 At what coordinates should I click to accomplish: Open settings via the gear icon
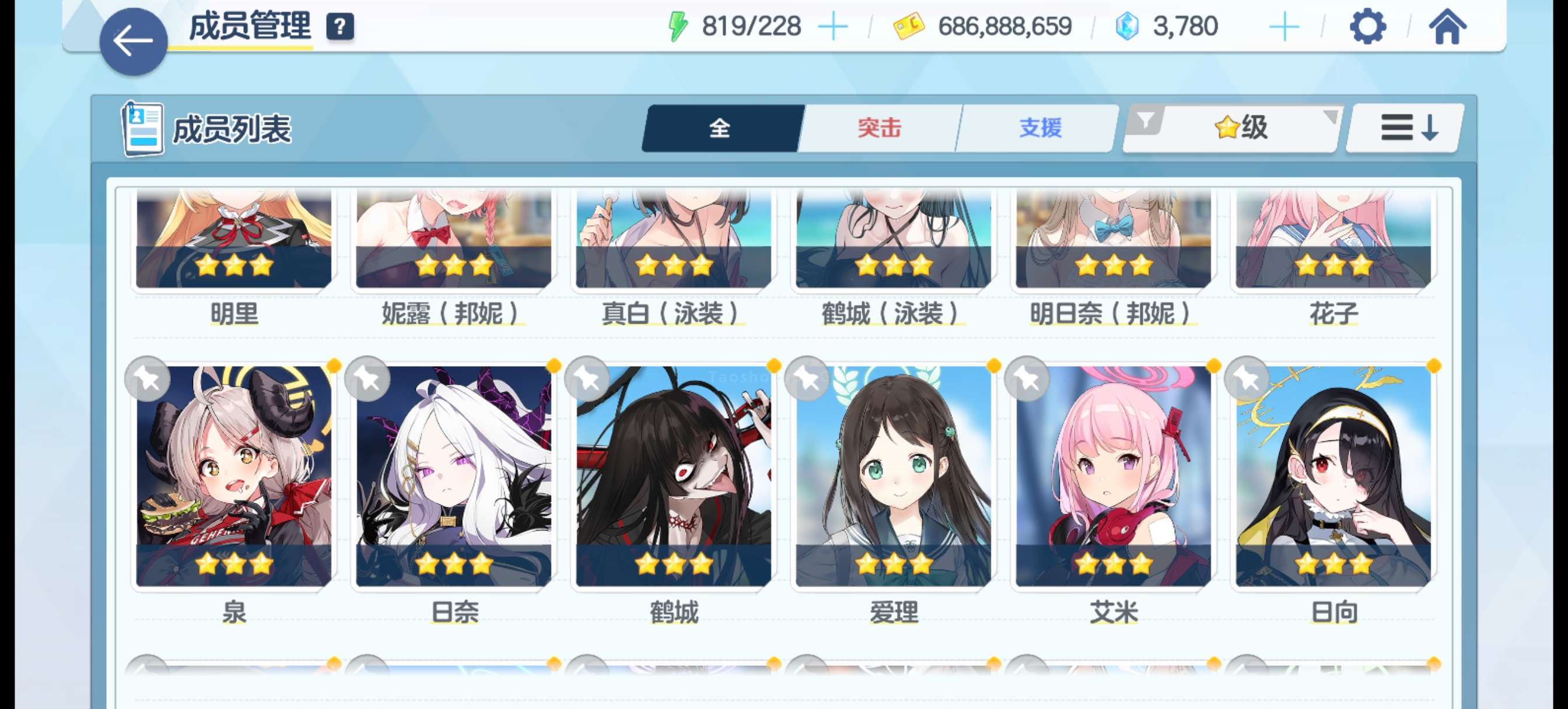click(1367, 26)
